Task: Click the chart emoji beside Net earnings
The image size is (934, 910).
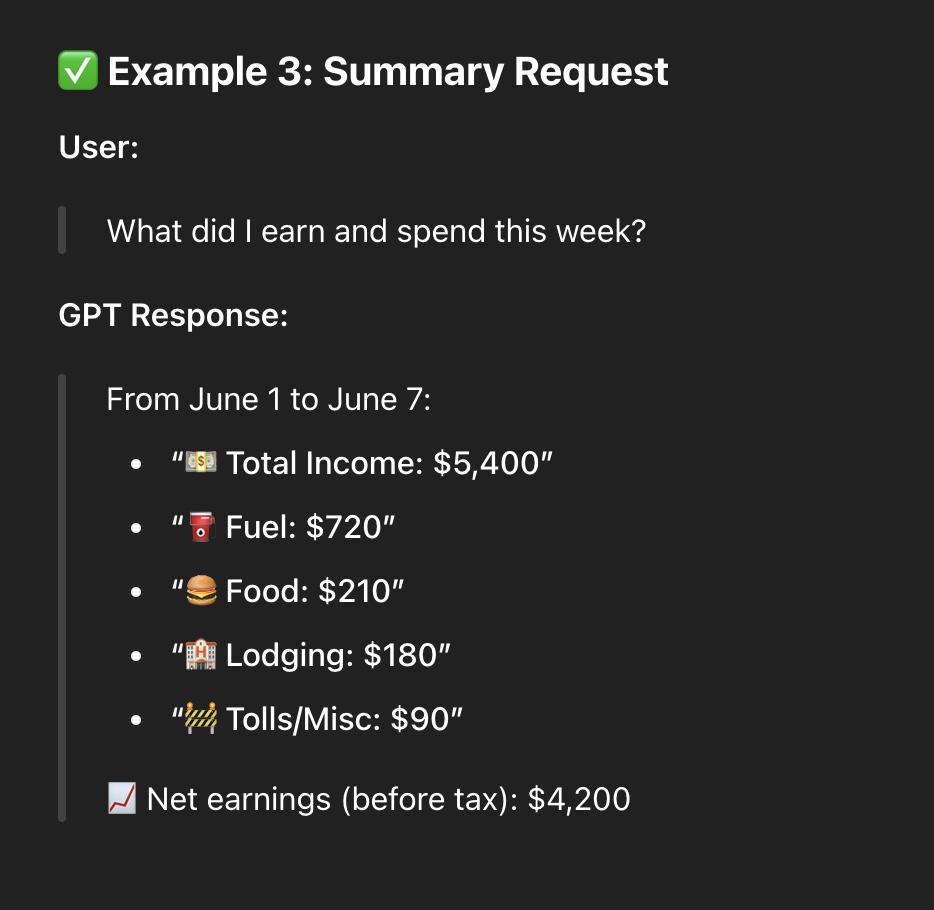Action: tap(122, 798)
